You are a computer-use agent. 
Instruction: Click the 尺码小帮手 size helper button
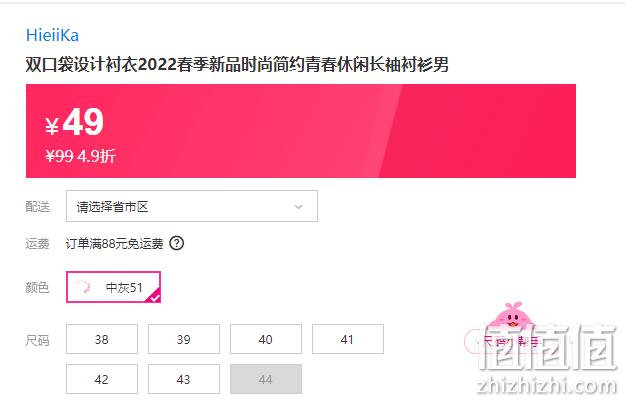pyautogui.click(x=507, y=341)
